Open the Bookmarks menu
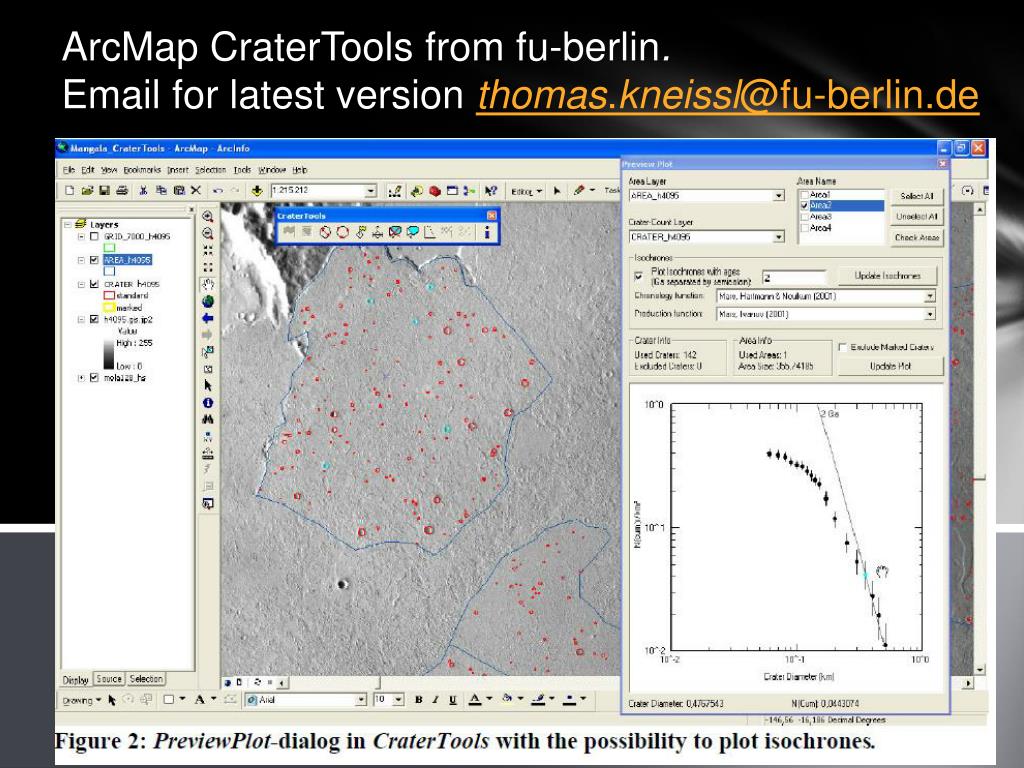This screenshot has width=1024, height=768. pyautogui.click(x=142, y=170)
